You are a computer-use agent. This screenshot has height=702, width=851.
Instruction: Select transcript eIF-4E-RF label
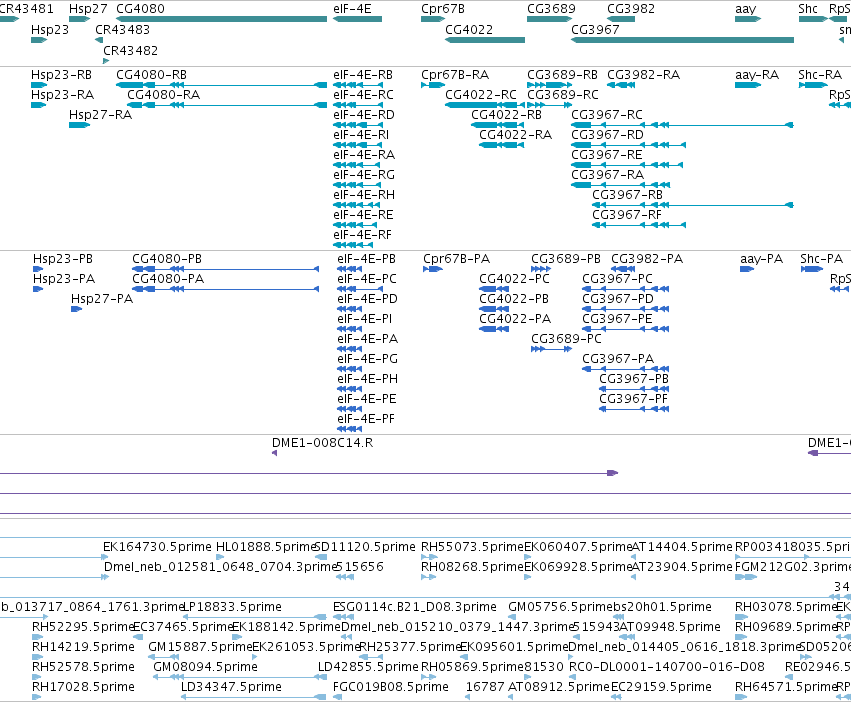point(362,235)
